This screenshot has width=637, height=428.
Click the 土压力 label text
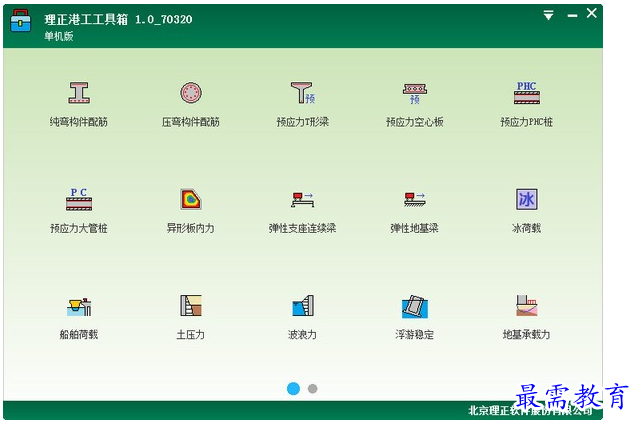191,335
